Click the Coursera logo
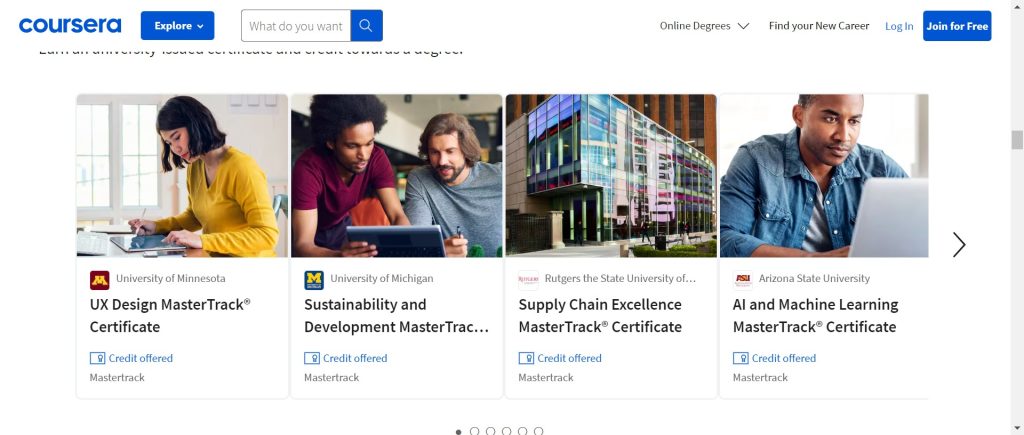Image resolution: width=1024 pixels, height=435 pixels. pos(70,26)
